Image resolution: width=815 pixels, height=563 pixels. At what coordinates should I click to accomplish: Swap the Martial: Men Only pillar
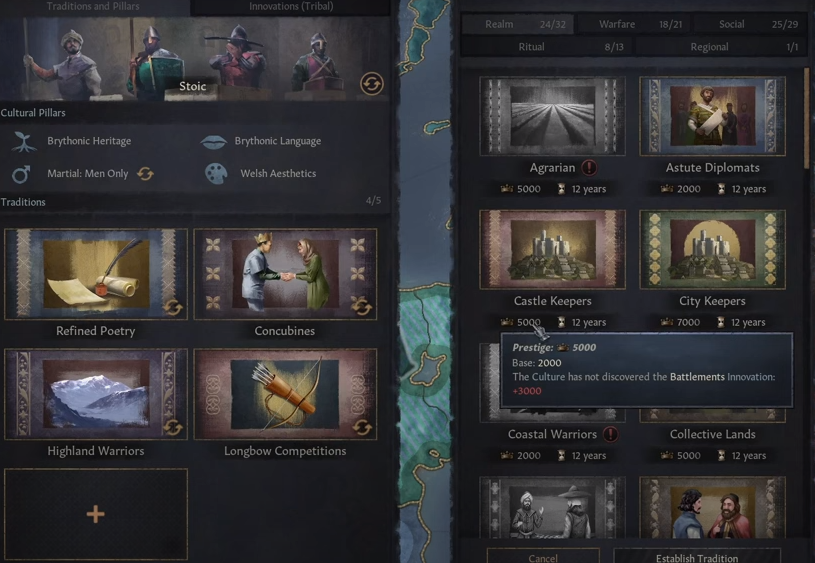pyautogui.click(x=146, y=174)
